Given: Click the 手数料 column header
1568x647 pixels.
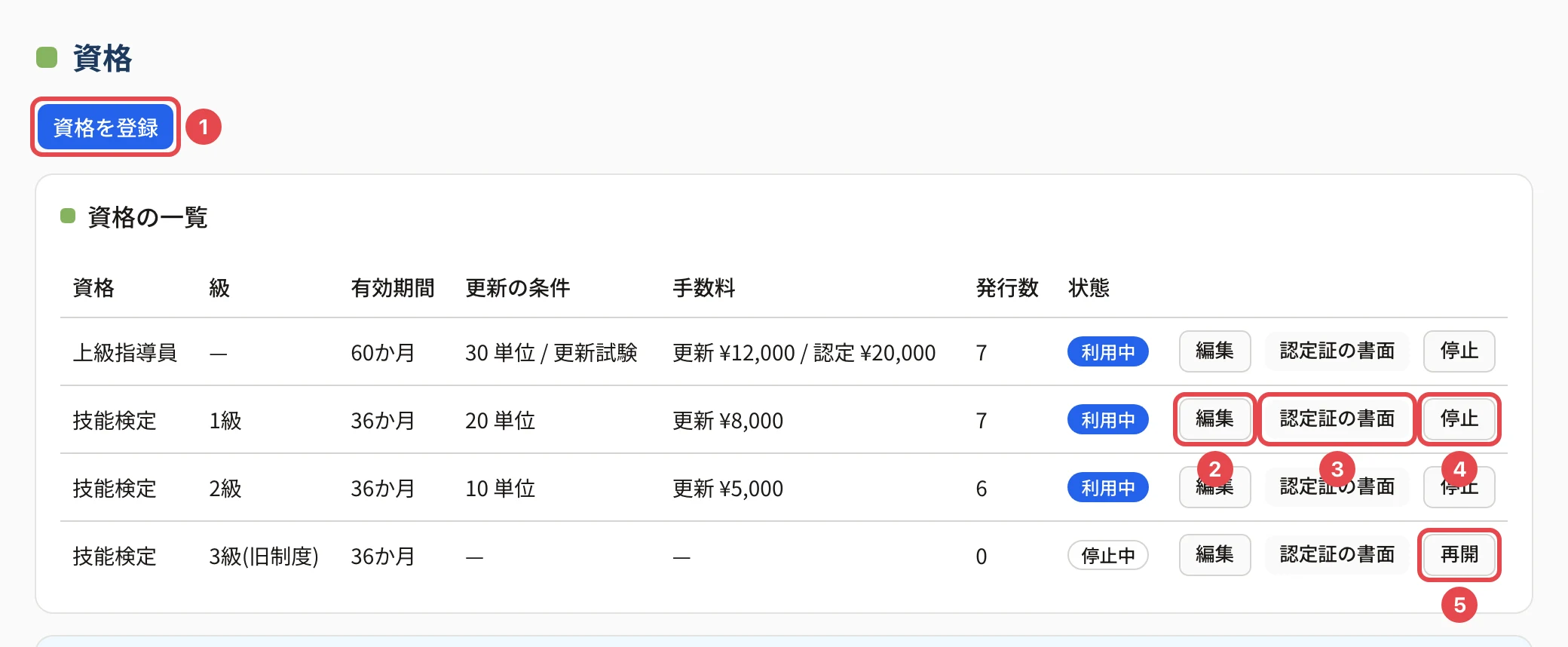Looking at the screenshot, I should click(x=703, y=288).
